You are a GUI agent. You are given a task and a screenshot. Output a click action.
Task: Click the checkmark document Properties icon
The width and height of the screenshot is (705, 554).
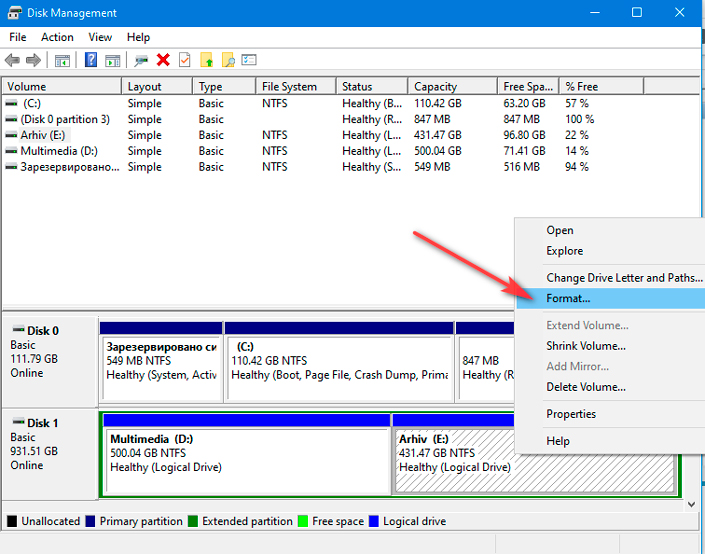click(184, 60)
